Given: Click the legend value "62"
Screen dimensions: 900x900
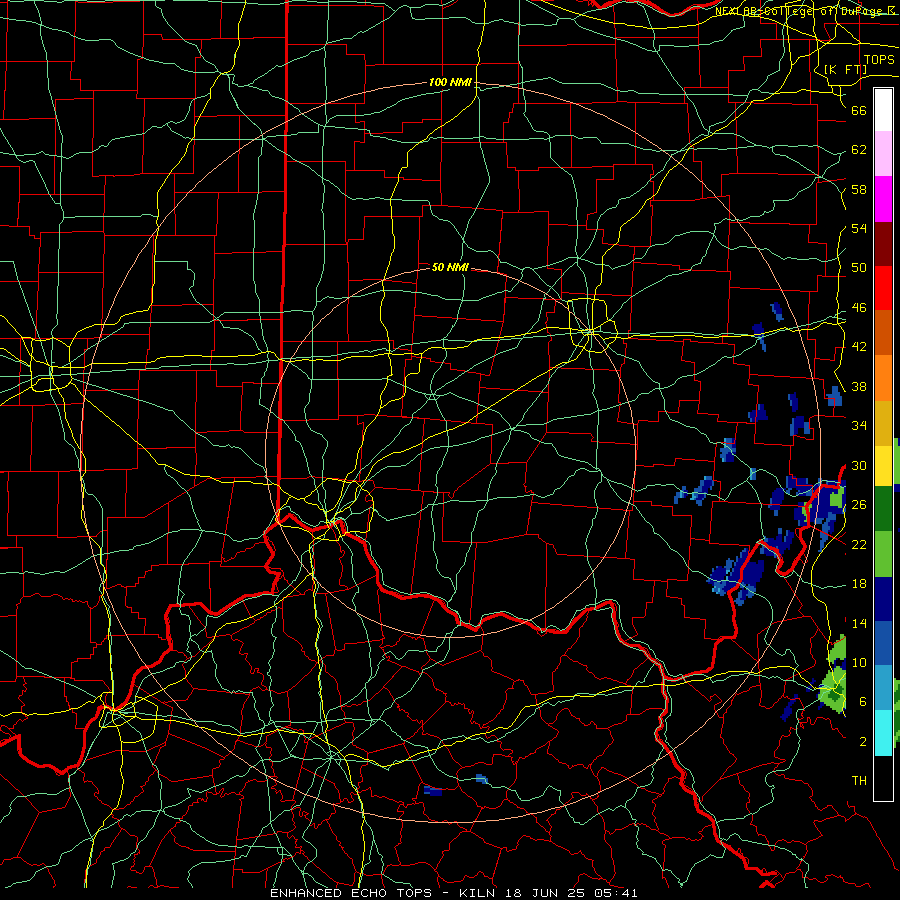Looking at the screenshot, I should [x=859, y=149].
